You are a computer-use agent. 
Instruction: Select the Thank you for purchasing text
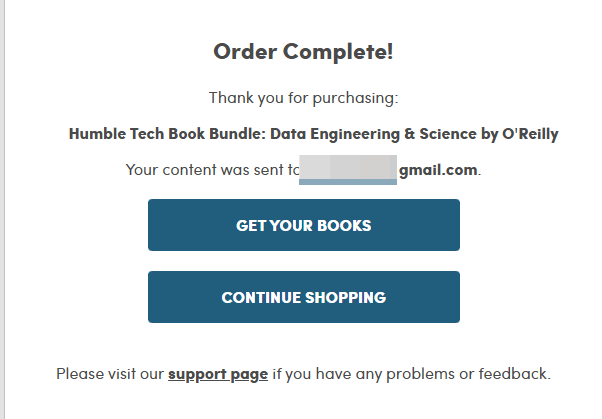(x=303, y=98)
